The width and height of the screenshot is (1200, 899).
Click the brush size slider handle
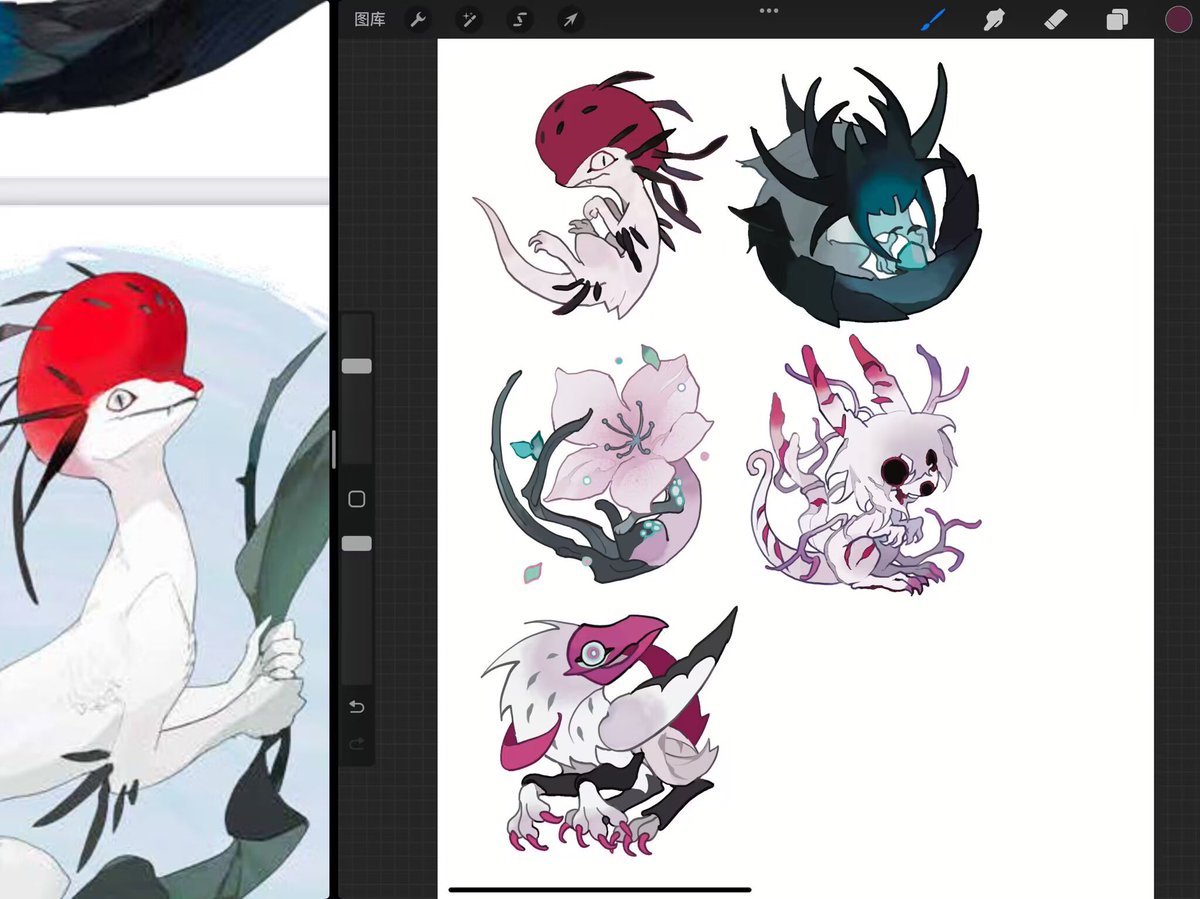click(x=357, y=366)
